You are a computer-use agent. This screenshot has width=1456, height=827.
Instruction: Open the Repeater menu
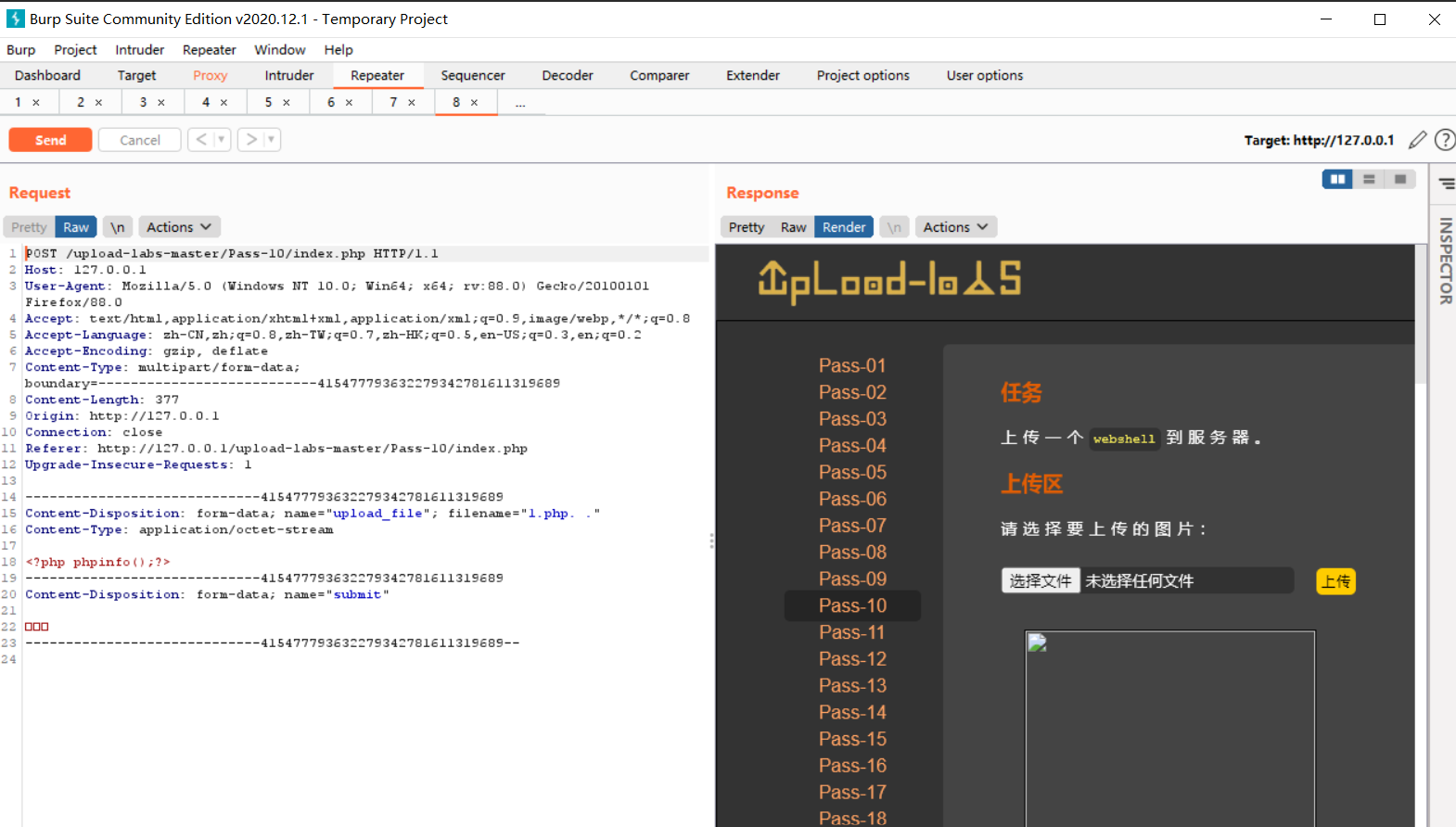point(210,50)
